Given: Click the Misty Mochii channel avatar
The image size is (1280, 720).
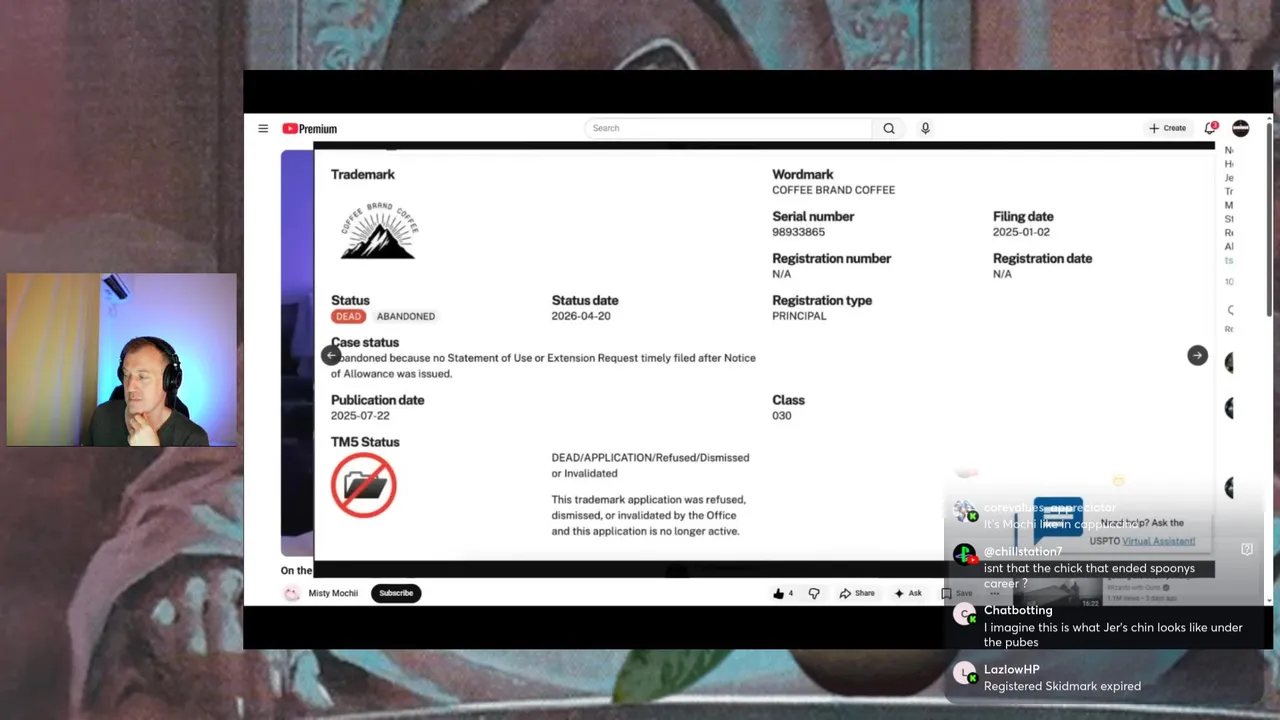Looking at the screenshot, I should pyautogui.click(x=291, y=593).
